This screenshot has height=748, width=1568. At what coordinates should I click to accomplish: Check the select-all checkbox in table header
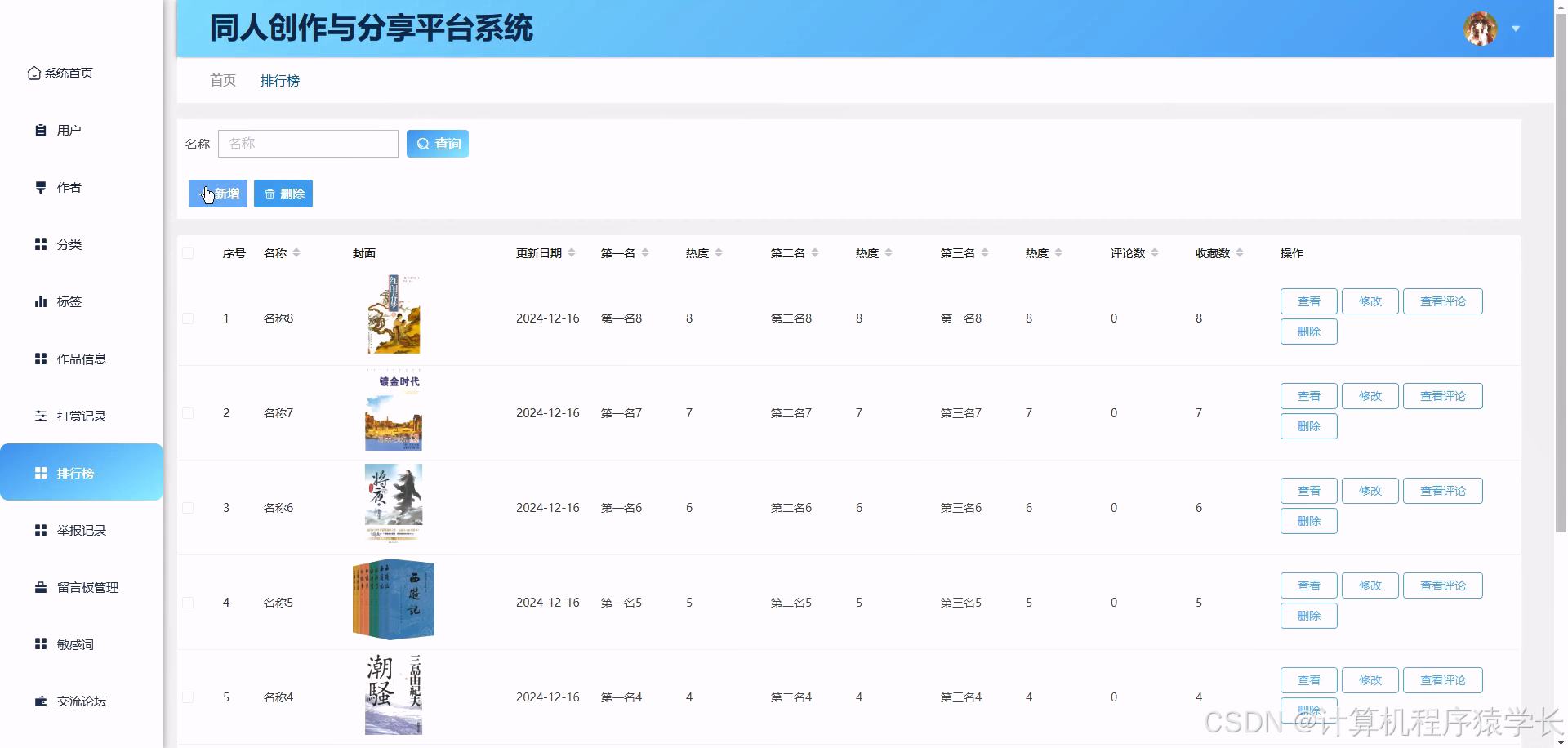tap(188, 253)
